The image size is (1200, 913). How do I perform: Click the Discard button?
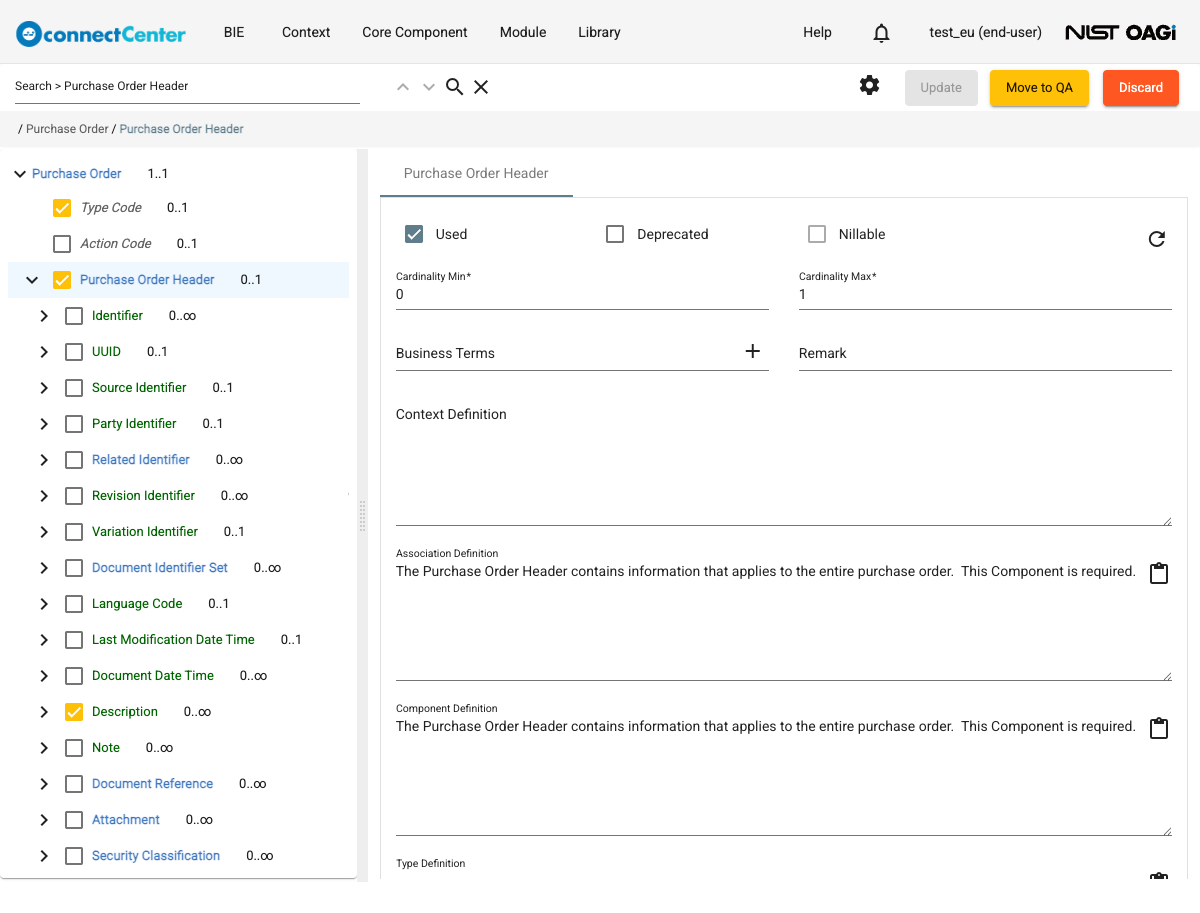[1141, 87]
